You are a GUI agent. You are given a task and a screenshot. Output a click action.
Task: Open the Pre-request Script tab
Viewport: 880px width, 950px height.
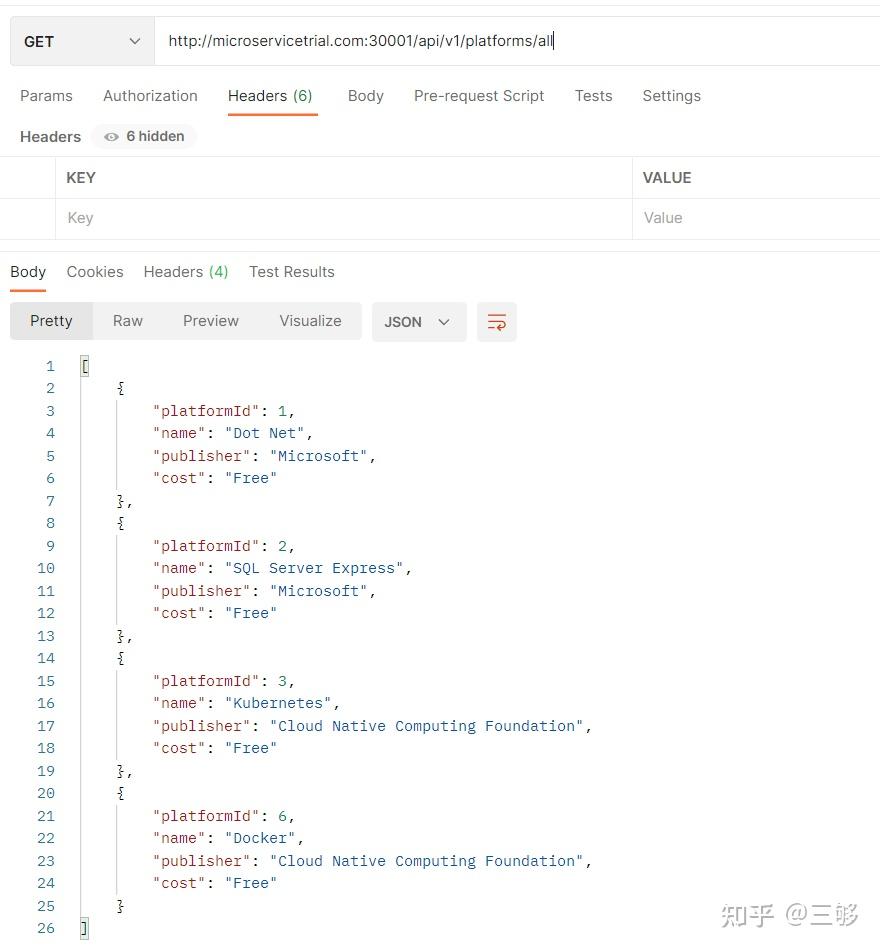coord(479,96)
